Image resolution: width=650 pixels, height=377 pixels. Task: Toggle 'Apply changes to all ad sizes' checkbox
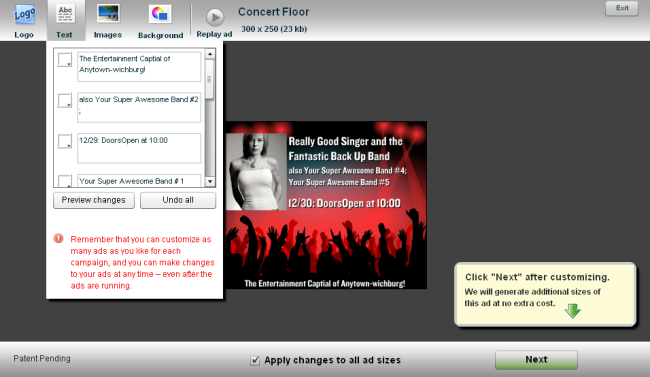(255, 360)
